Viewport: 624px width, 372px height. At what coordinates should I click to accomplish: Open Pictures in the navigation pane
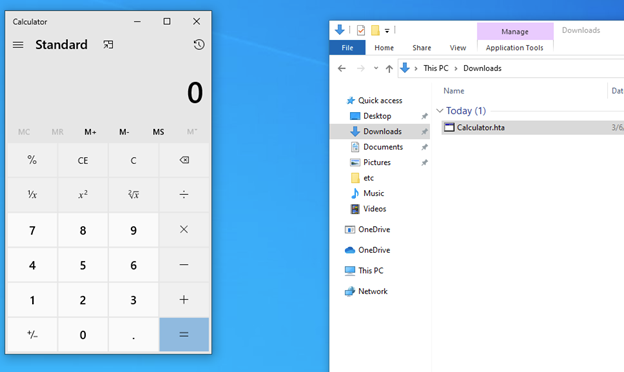tap(377, 162)
